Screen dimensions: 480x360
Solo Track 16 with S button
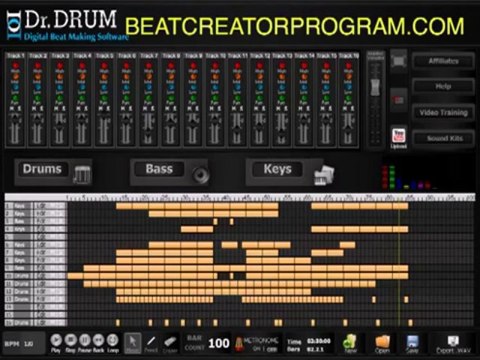(x=353, y=109)
